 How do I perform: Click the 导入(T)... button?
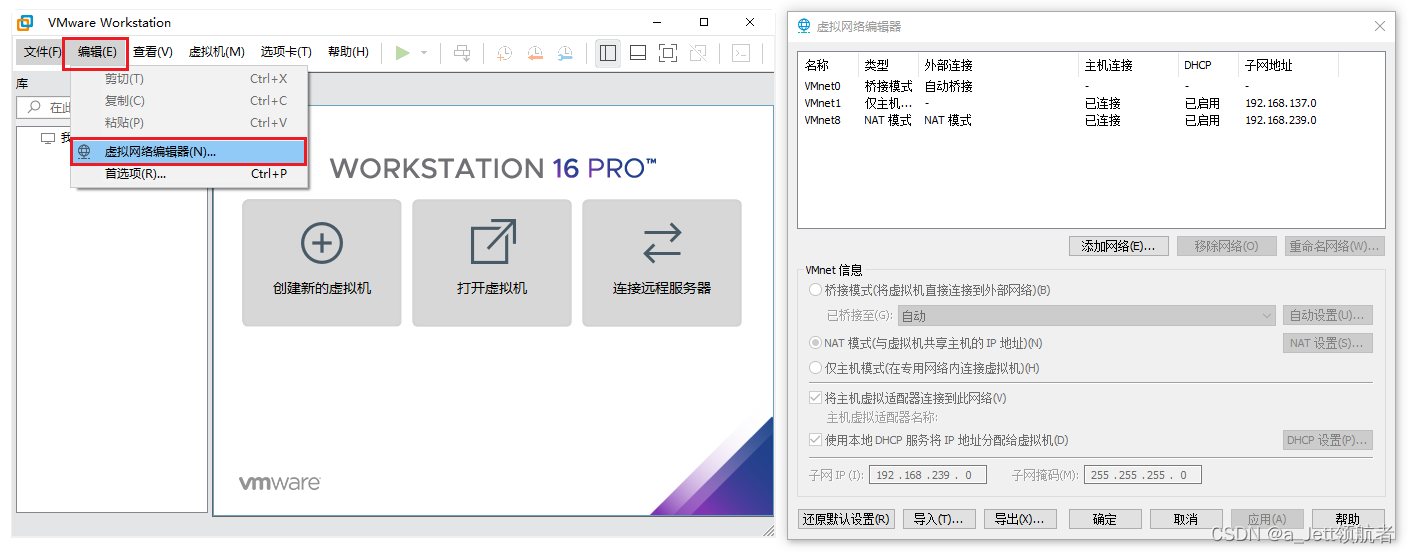939,519
